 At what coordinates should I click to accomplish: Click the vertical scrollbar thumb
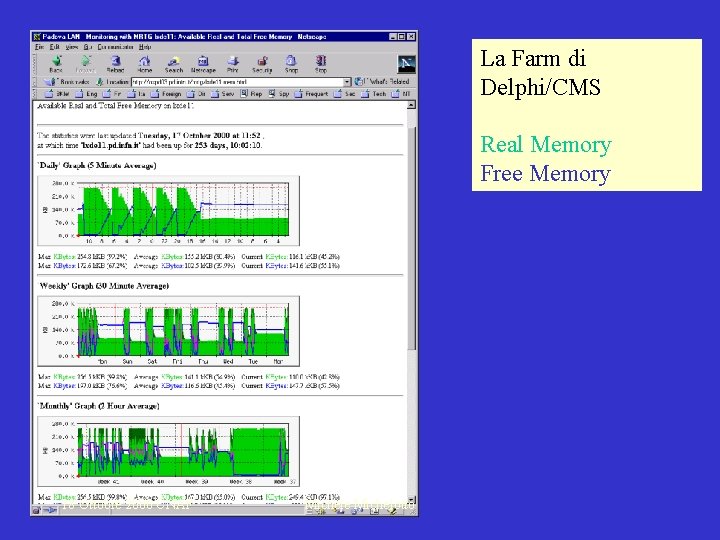point(411,237)
